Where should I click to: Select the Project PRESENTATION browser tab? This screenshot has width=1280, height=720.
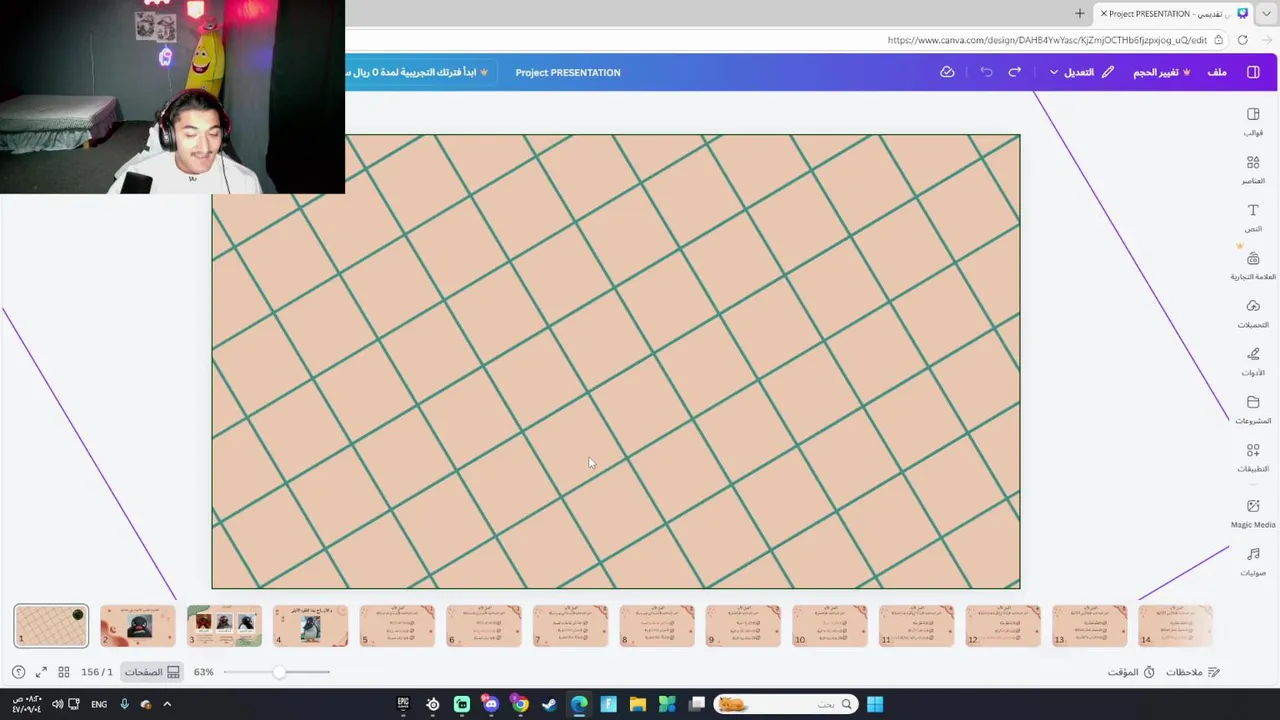click(1173, 13)
